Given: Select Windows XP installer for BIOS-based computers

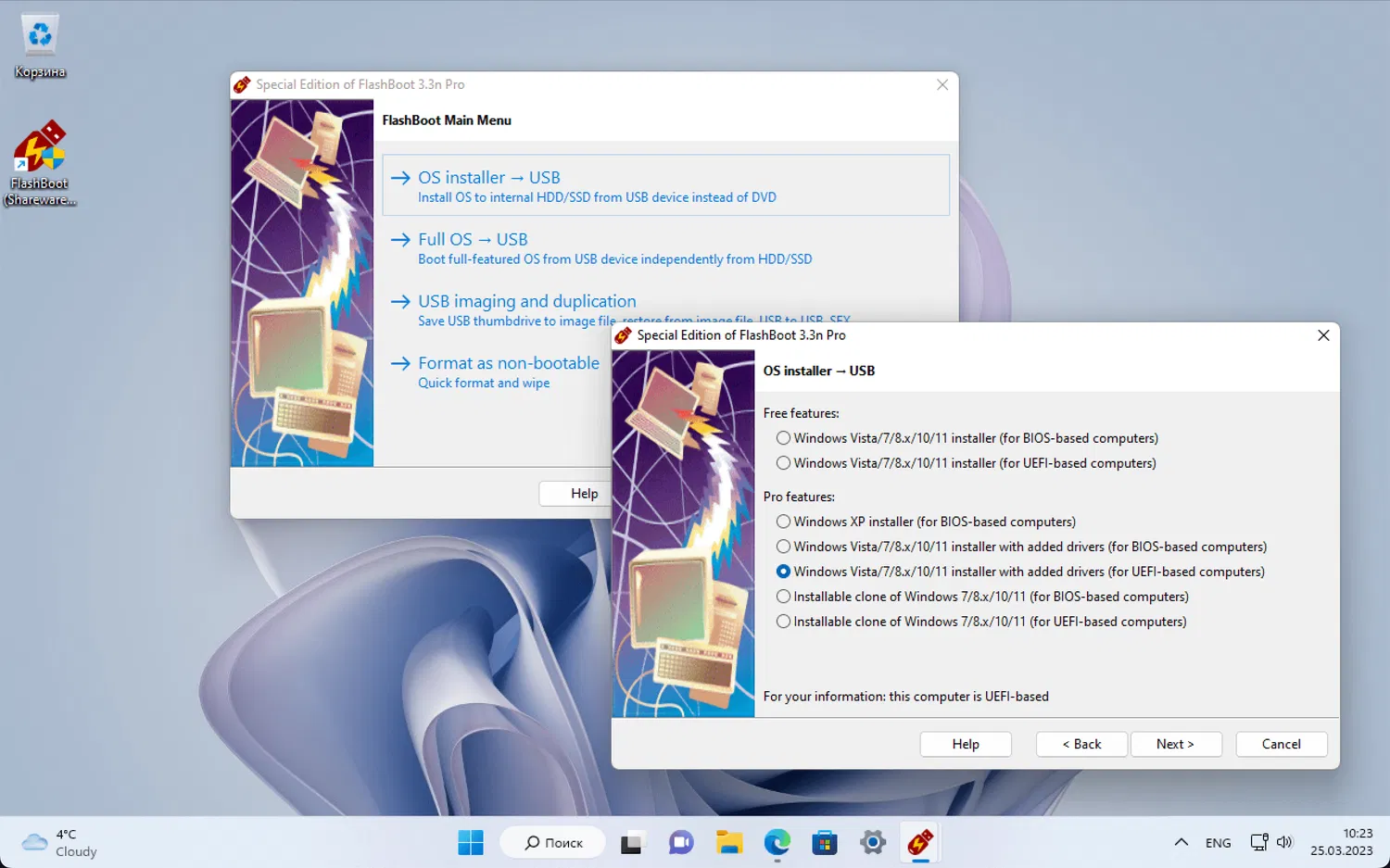Looking at the screenshot, I should pos(926,522).
